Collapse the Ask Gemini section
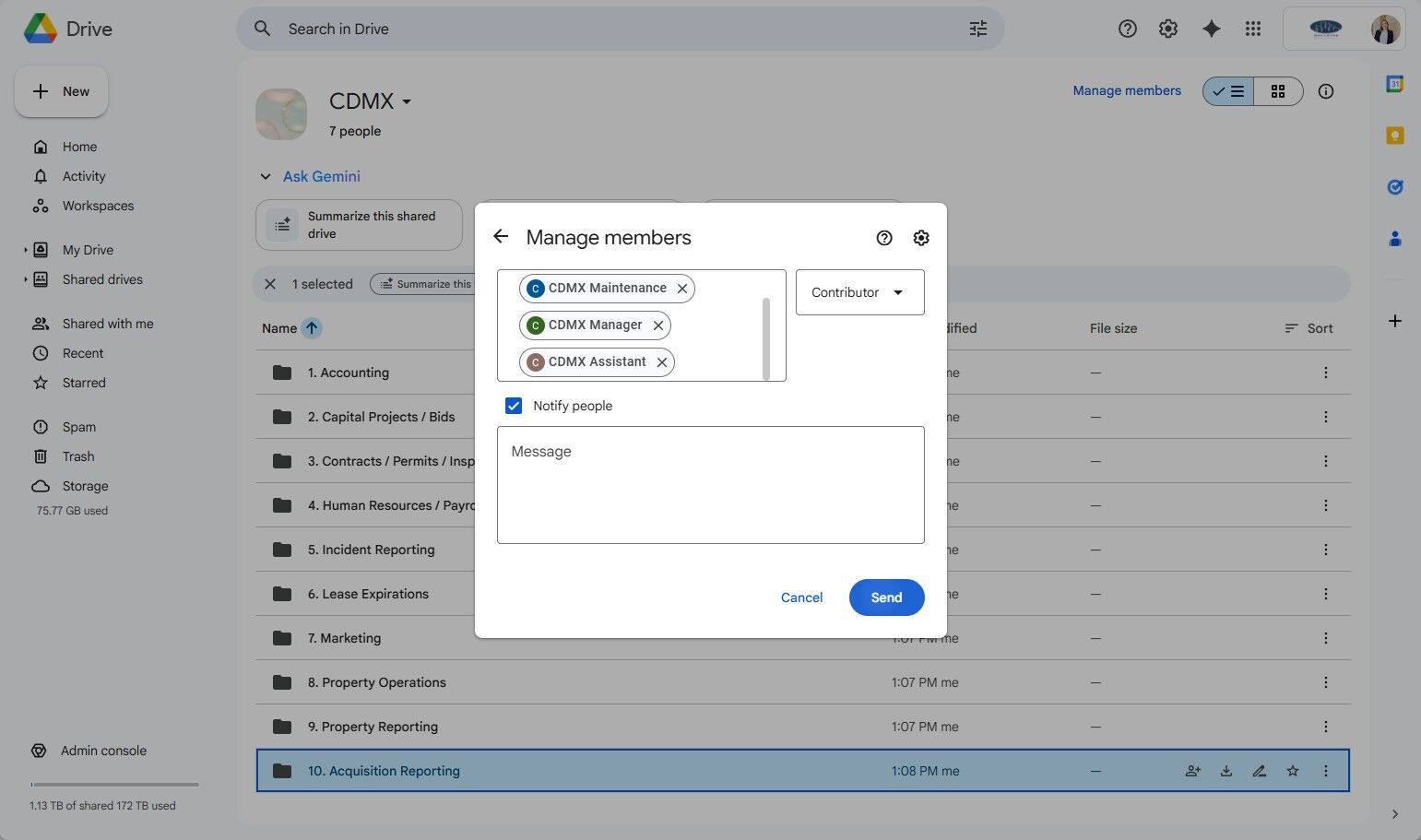The height and width of the screenshot is (840, 1421). click(x=266, y=176)
